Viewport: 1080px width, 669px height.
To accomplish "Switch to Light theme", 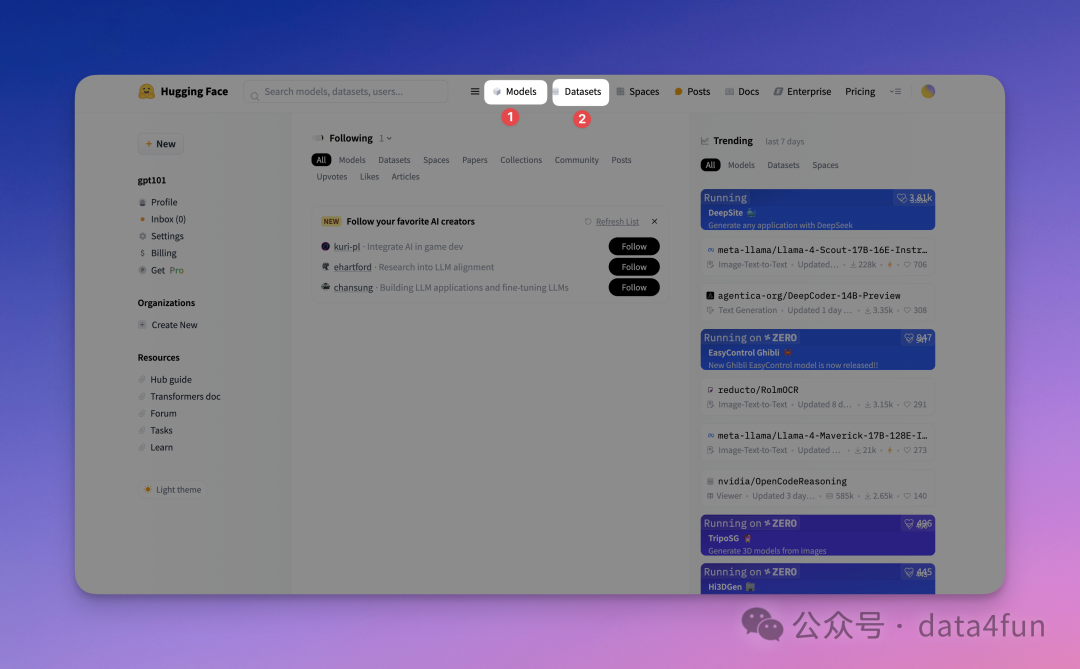I will click(x=172, y=489).
